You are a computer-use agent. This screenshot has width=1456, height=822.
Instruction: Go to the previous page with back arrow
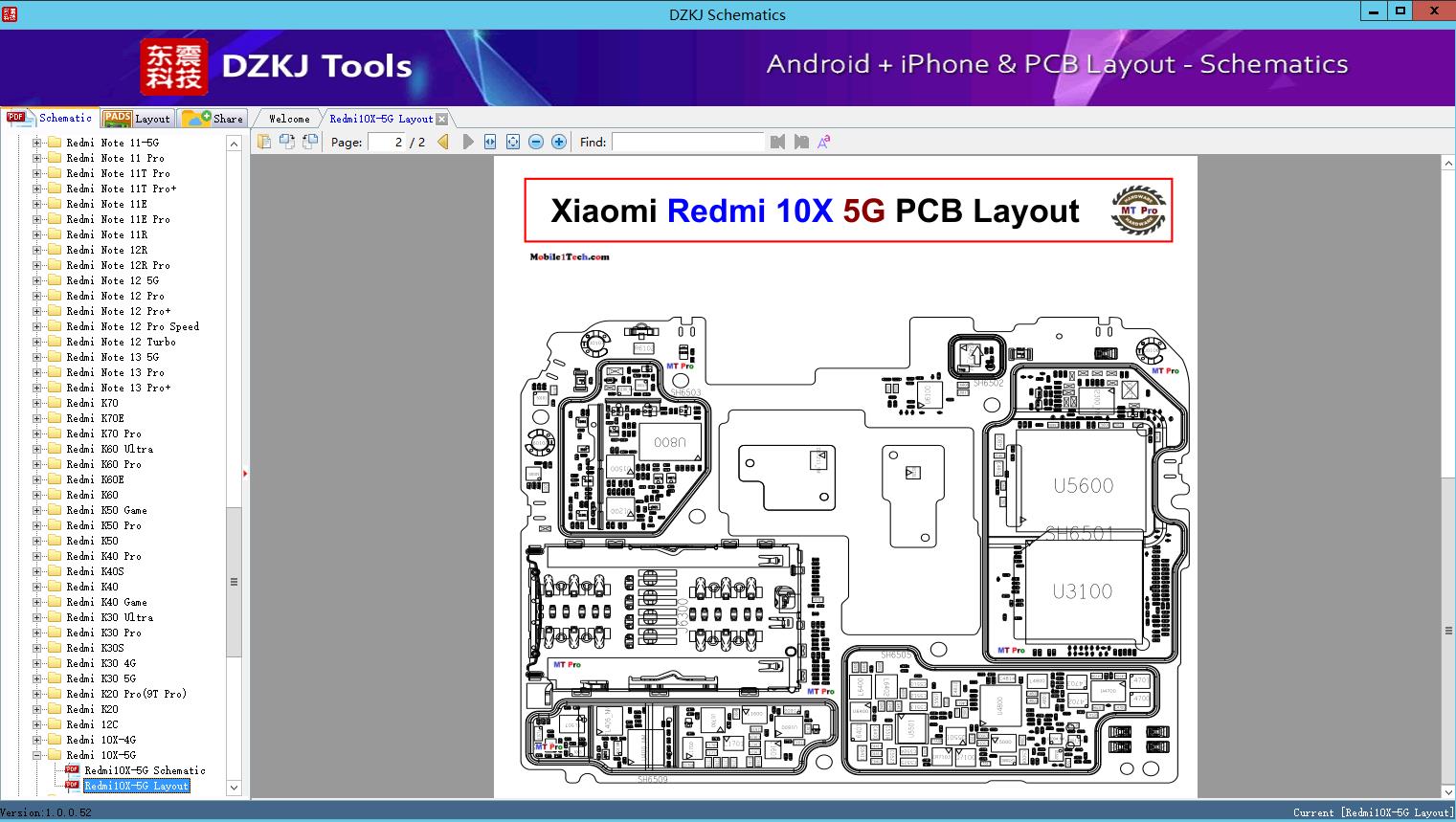click(x=443, y=141)
